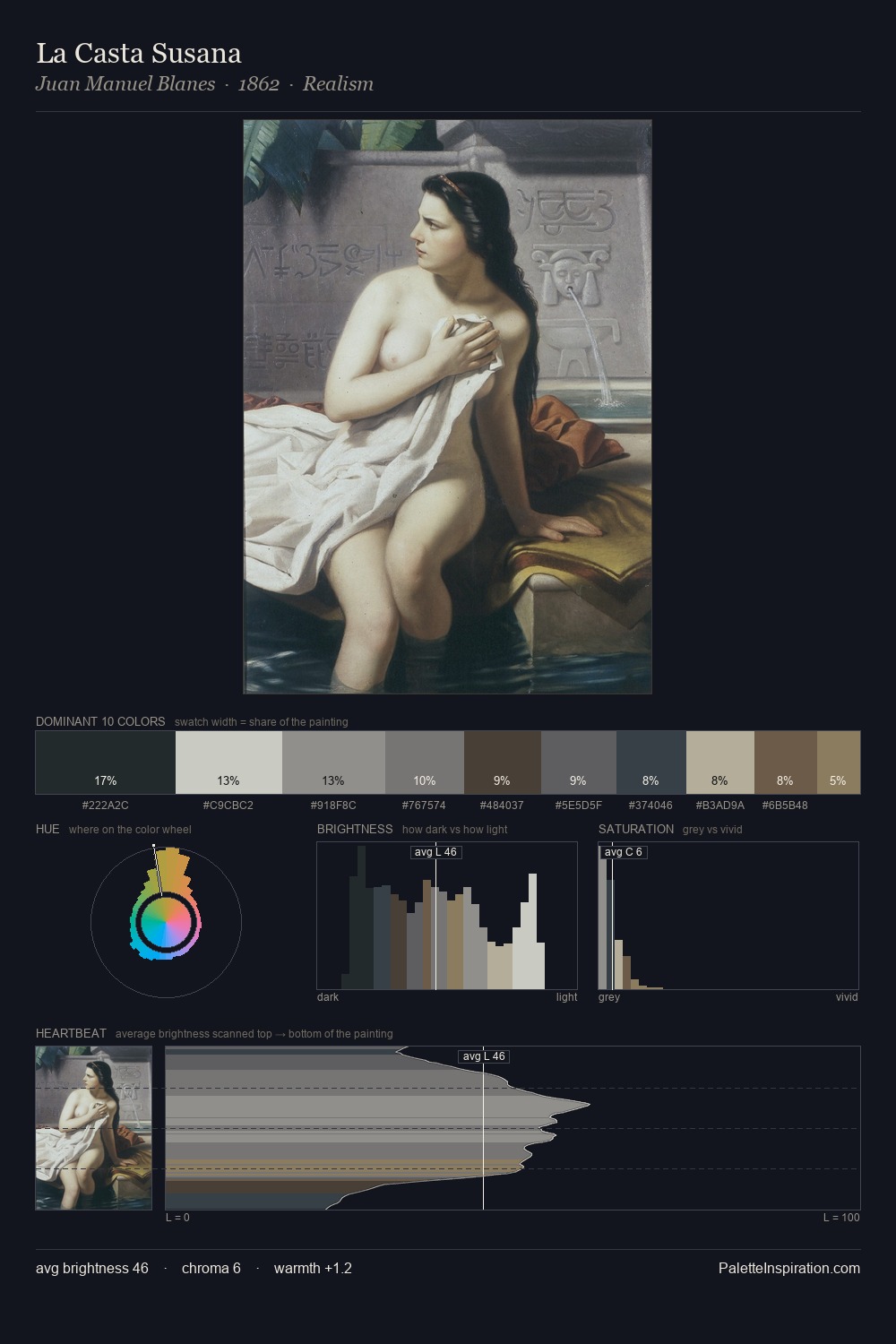Click the HEARTBEAT section heading

71,1033
